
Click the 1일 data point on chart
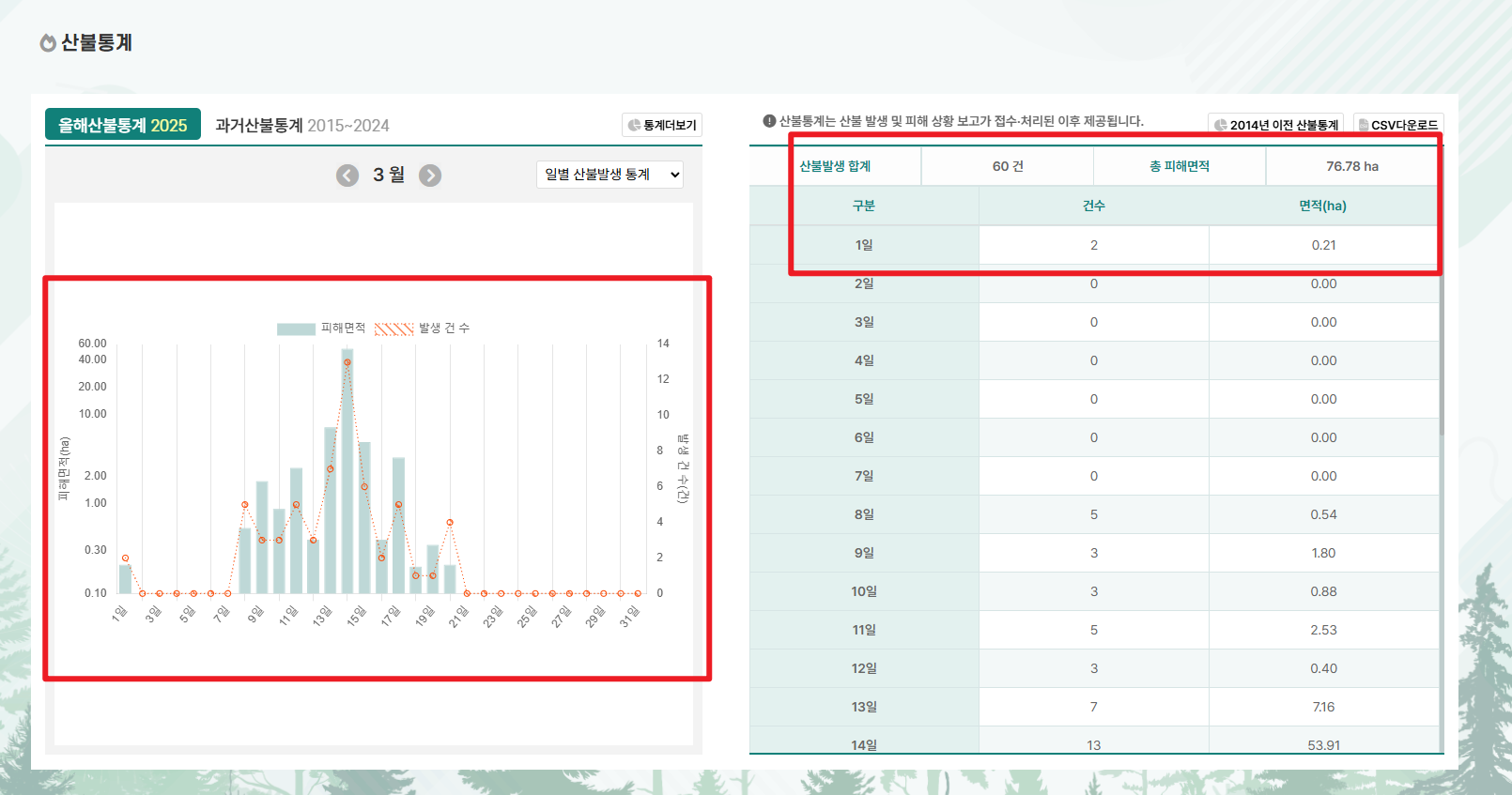point(126,558)
